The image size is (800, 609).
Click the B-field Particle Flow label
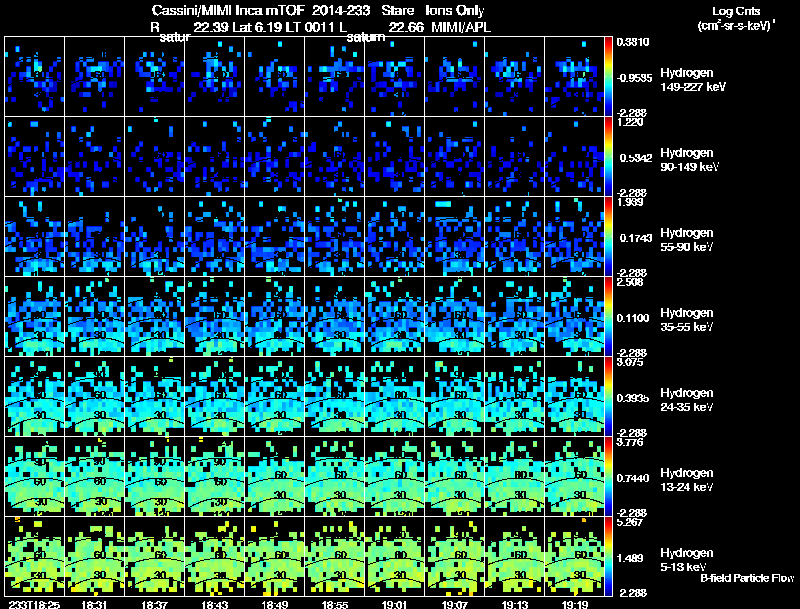pyautogui.click(x=747, y=578)
